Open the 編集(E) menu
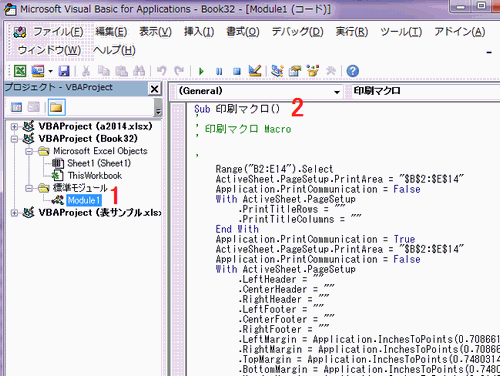500x376 pixels. click(111, 32)
